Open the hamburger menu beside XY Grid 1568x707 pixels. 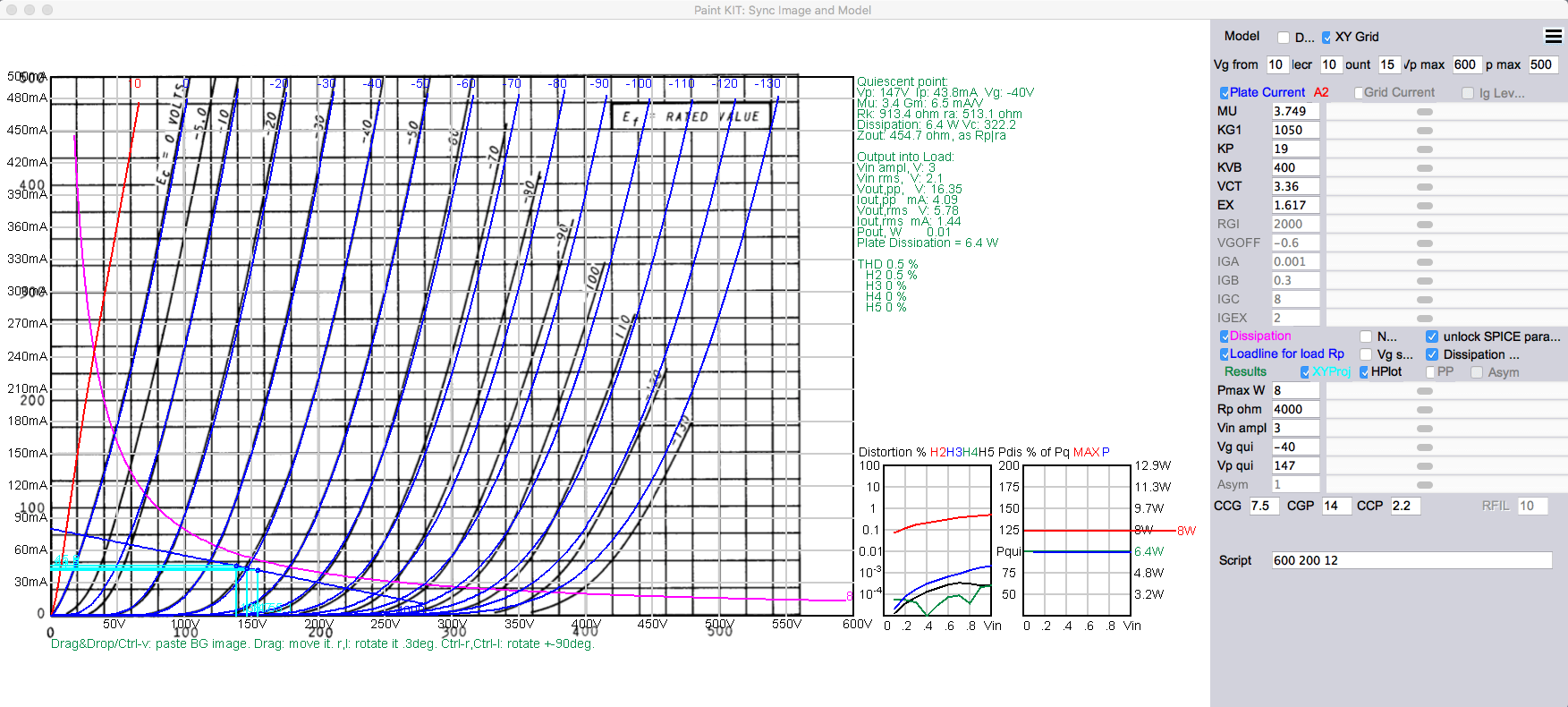[1553, 37]
